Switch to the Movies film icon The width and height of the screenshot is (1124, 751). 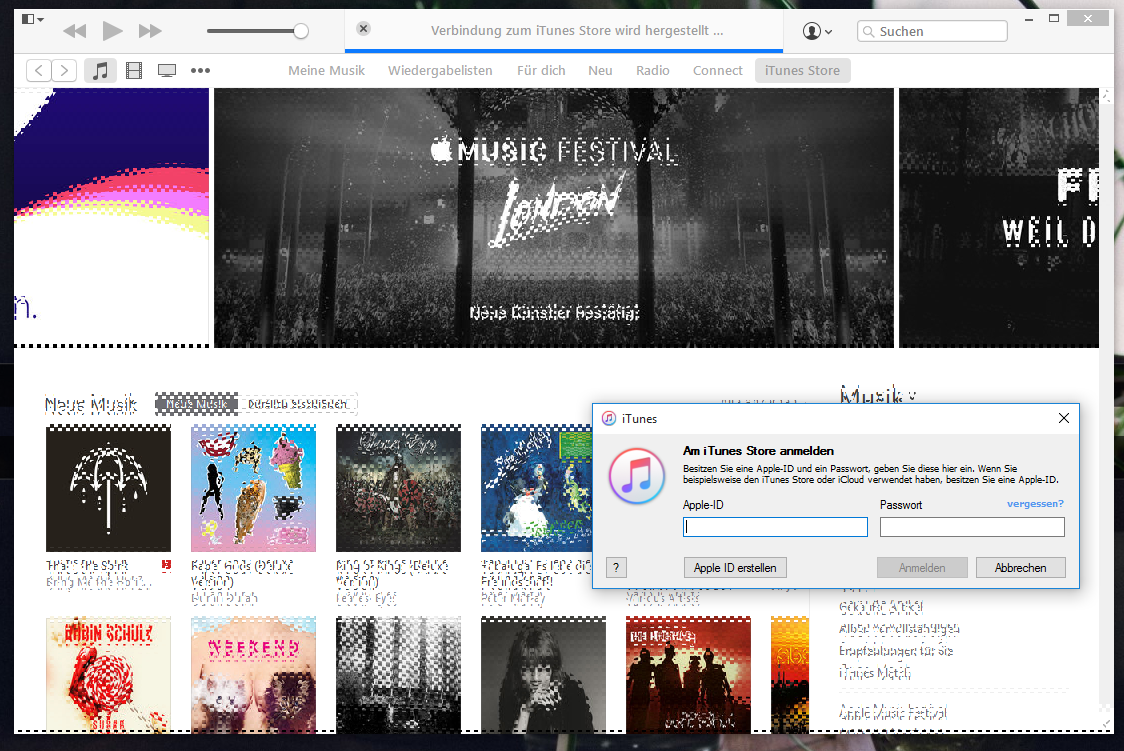tap(134, 70)
